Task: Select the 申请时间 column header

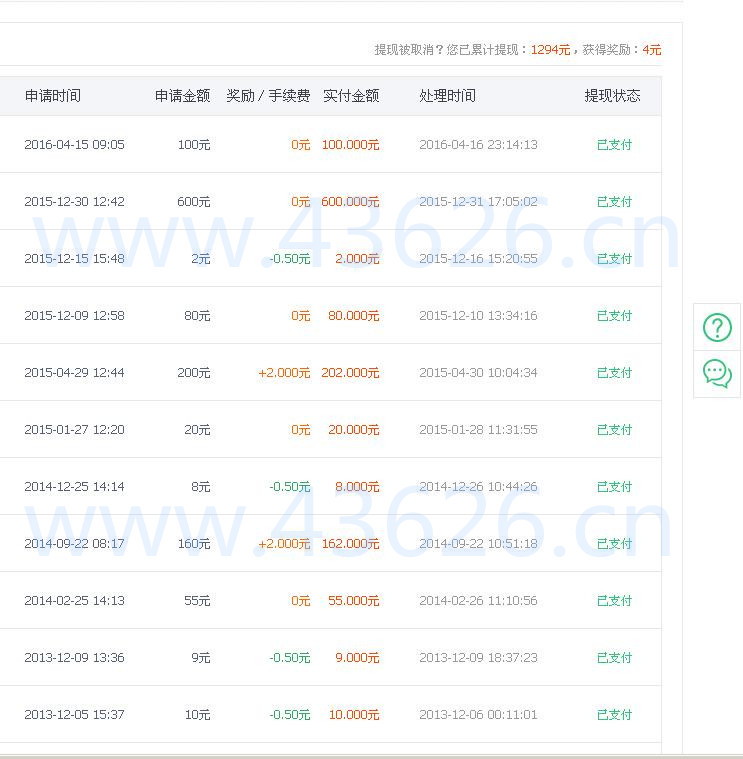Action: tap(53, 96)
